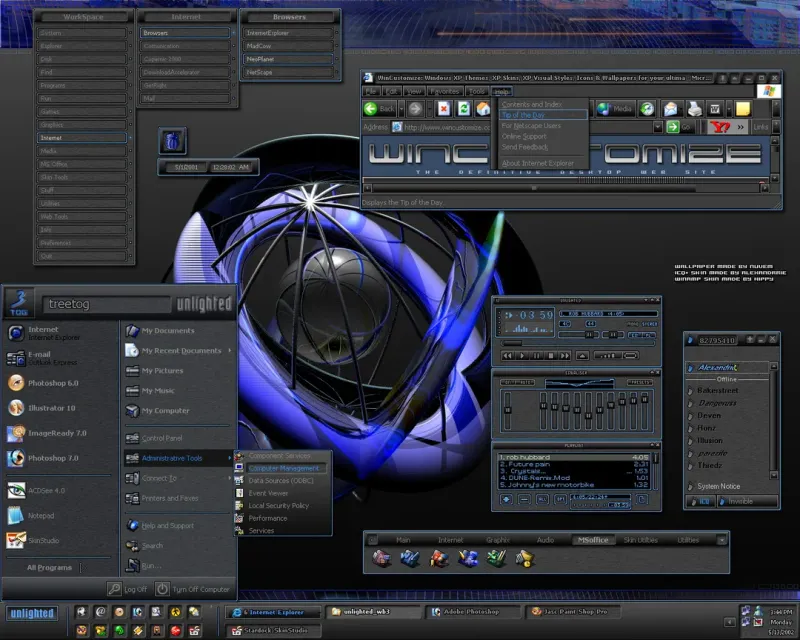This screenshot has width=800, height=640.
Task: Click the Home icon in browser toolbar
Action: click(x=481, y=108)
